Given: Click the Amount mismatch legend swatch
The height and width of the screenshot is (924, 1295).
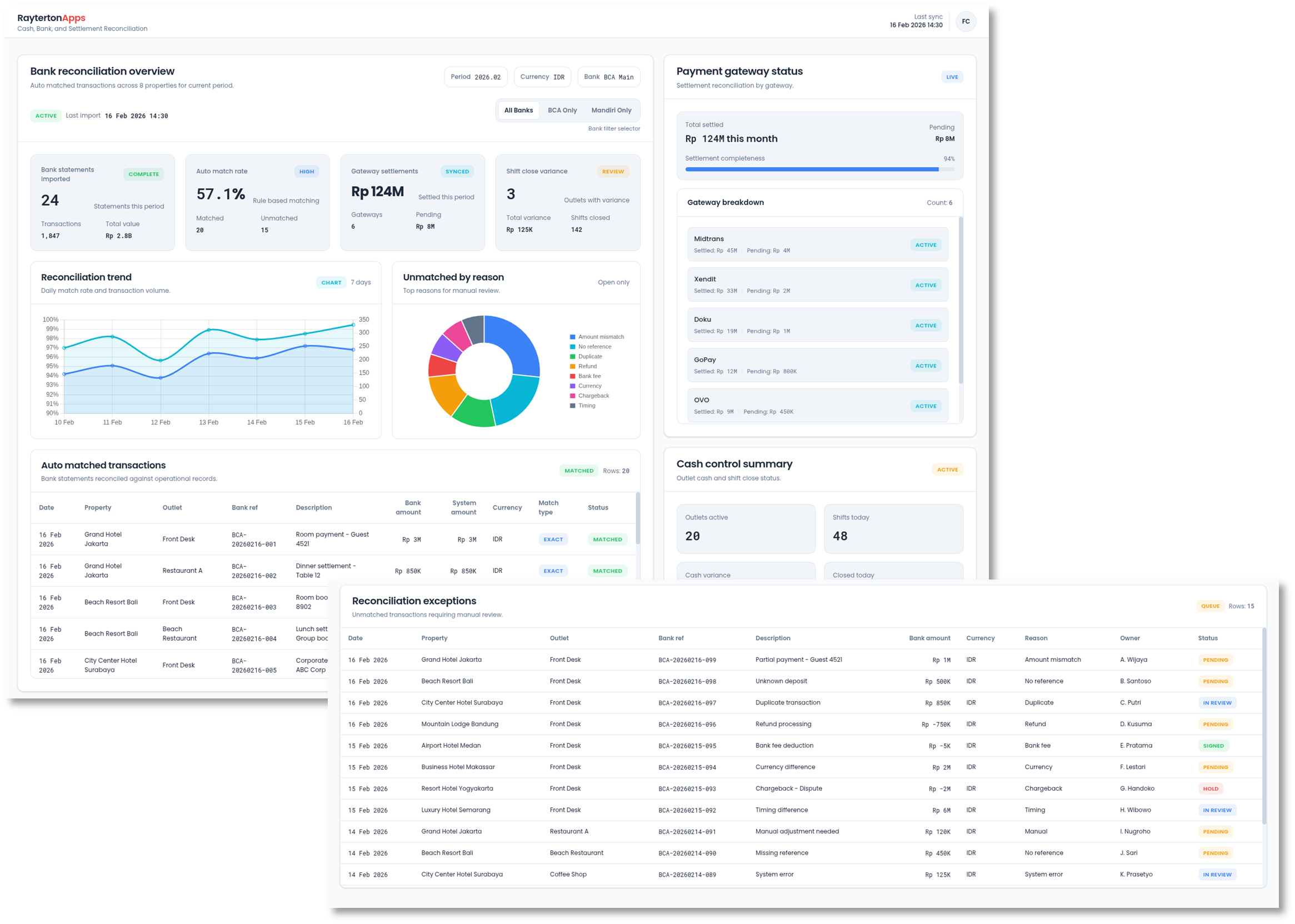Looking at the screenshot, I should (x=572, y=337).
